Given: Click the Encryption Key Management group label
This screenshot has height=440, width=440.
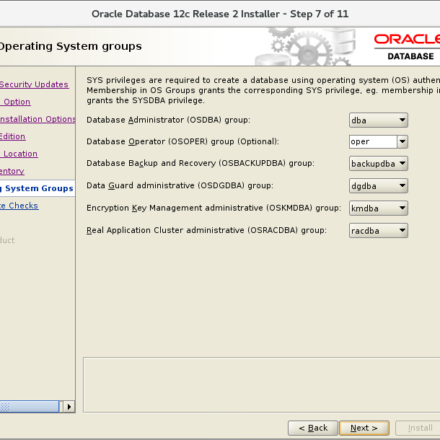Looking at the screenshot, I should 214,208.
